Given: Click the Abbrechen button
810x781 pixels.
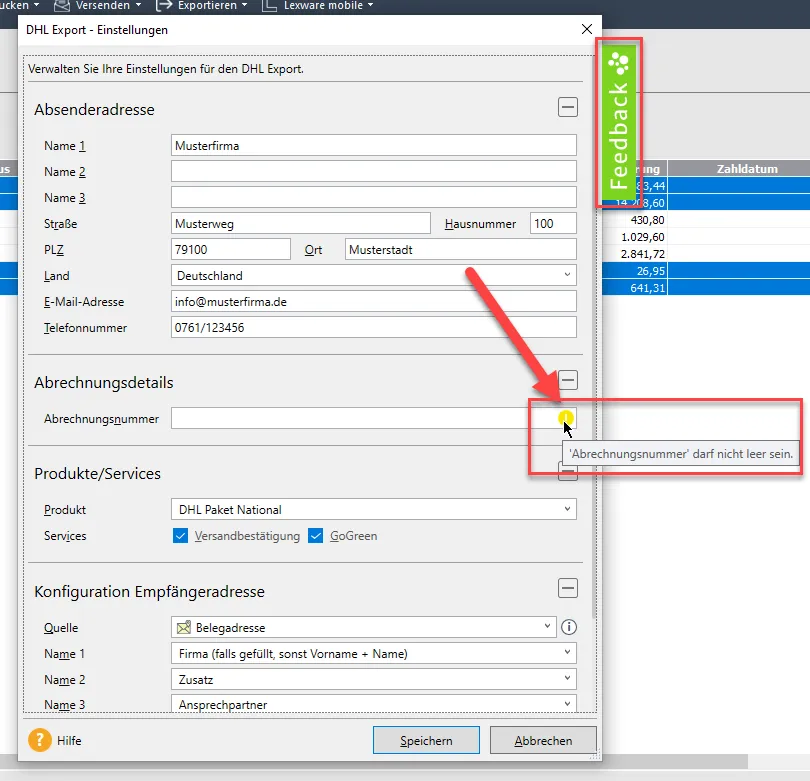Looking at the screenshot, I should [543, 741].
